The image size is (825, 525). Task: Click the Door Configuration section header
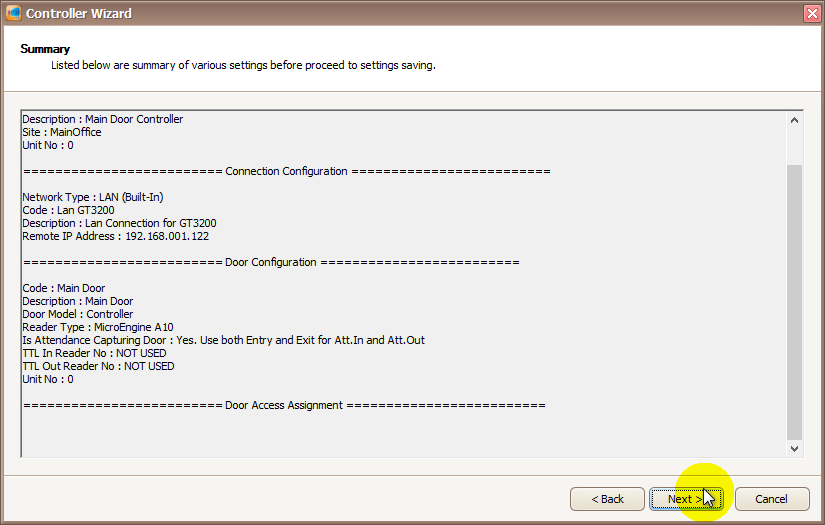(x=270, y=262)
